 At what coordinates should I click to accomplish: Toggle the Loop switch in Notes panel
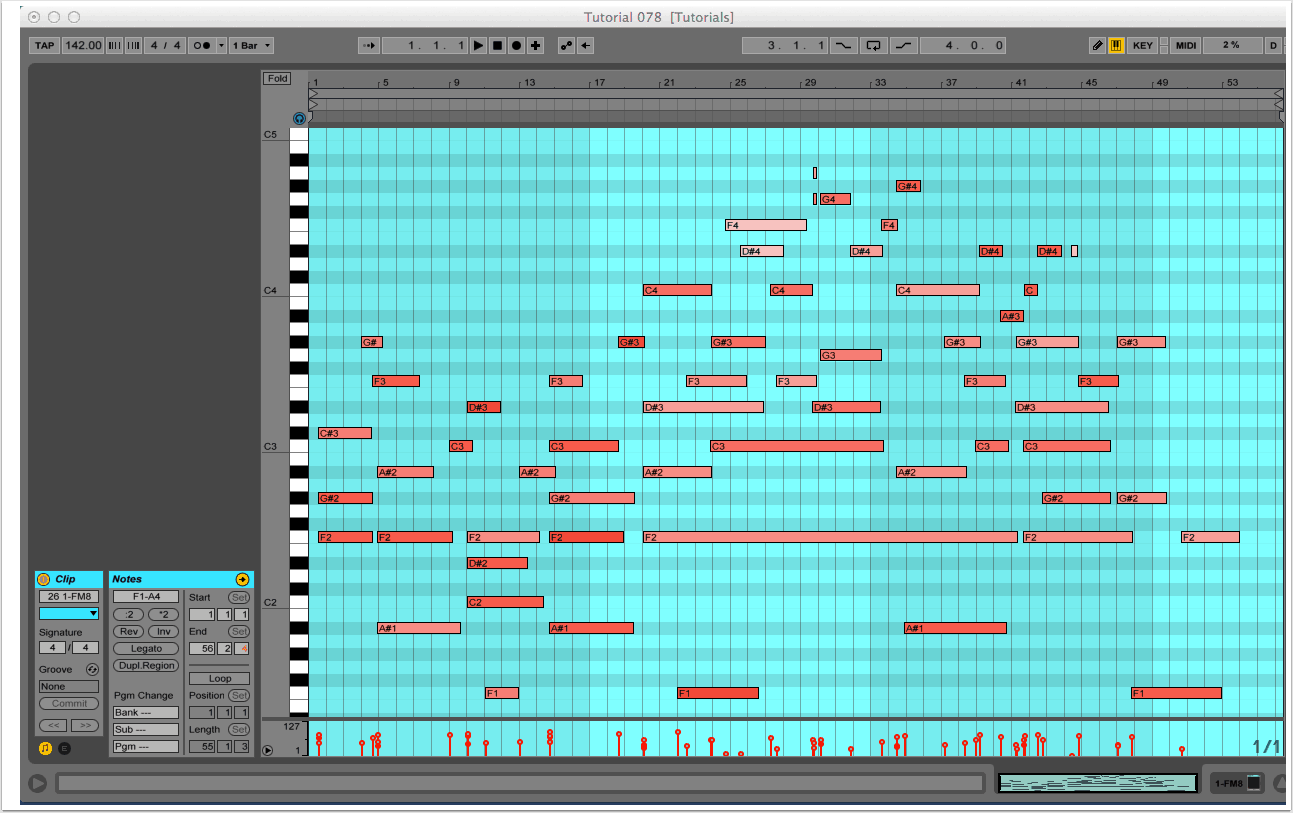tap(219, 678)
